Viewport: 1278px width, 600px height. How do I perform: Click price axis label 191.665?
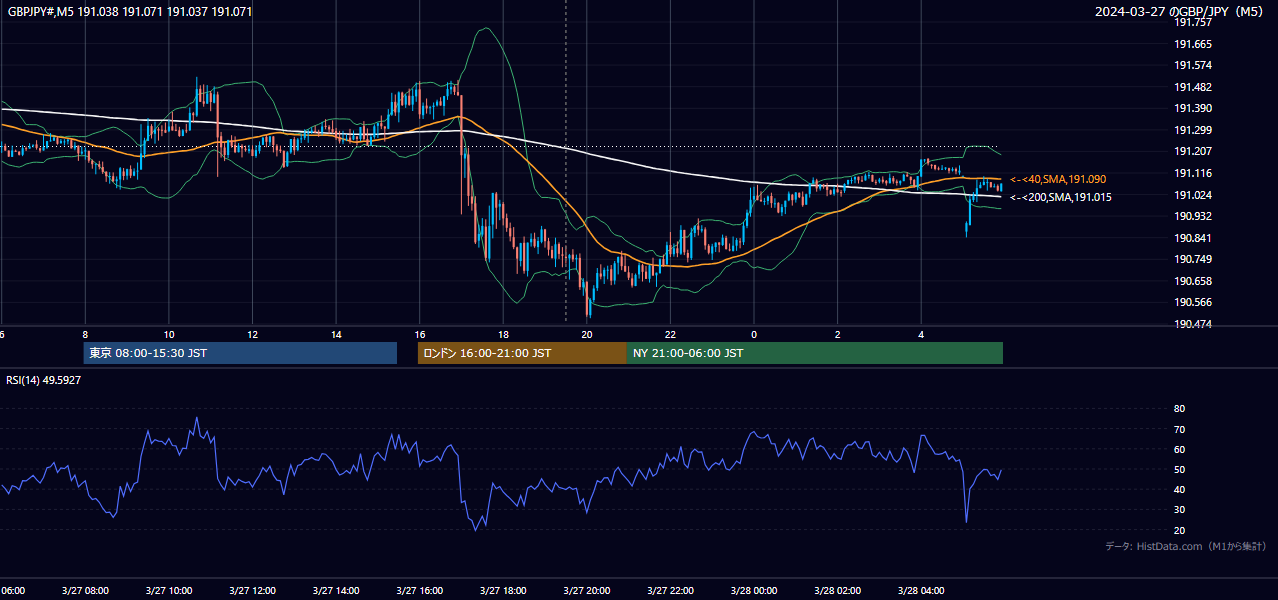[x=1192, y=44]
